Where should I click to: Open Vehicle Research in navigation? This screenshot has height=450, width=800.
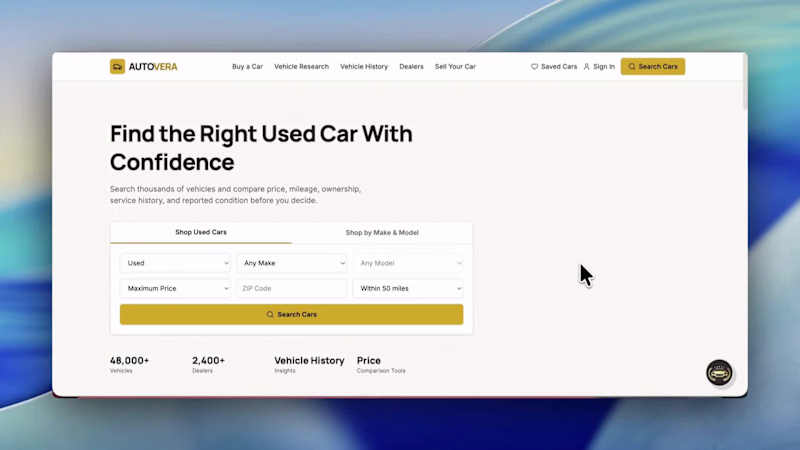[302, 67]
